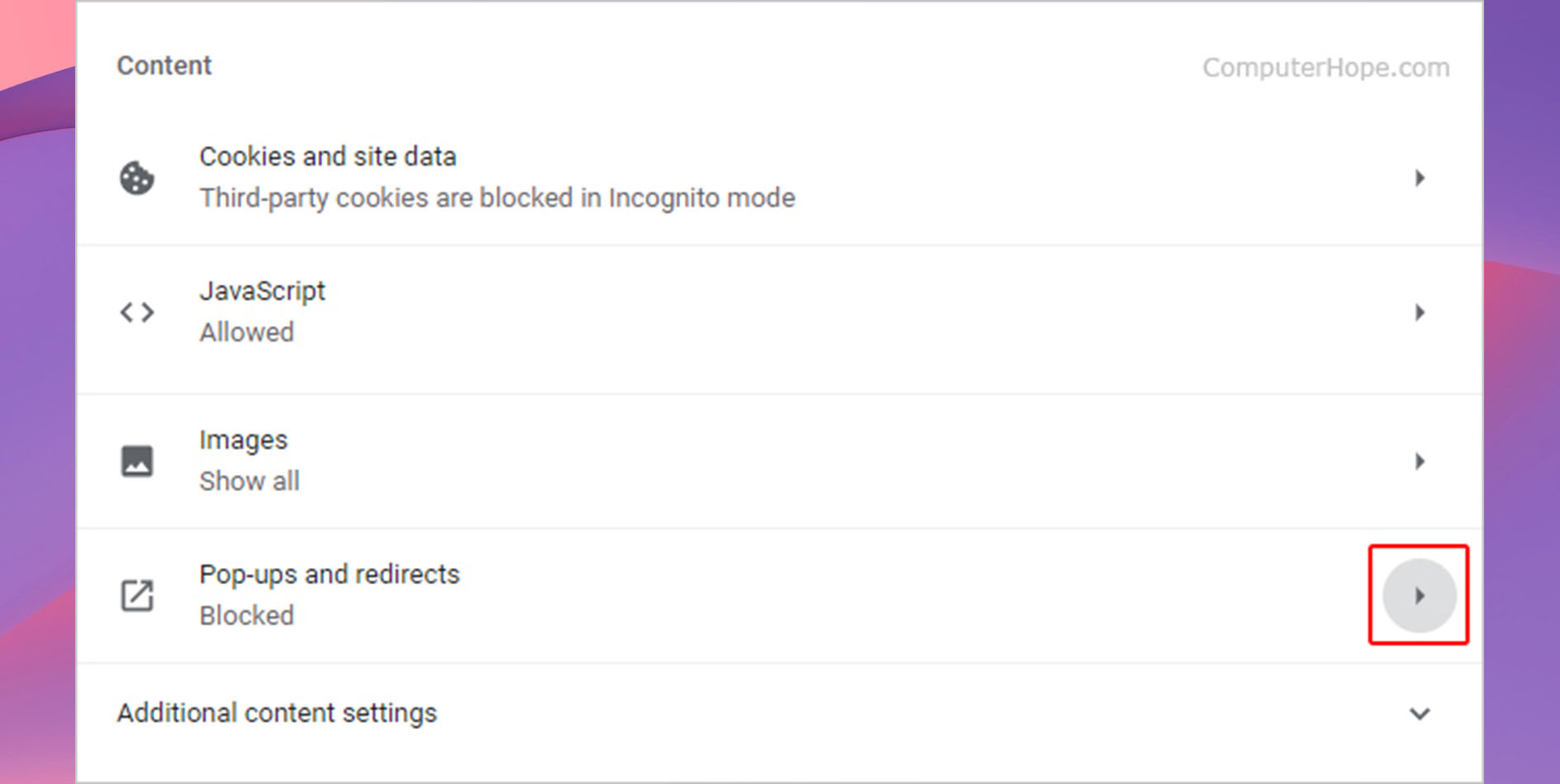Click the Content section heading
This screenshot has height=784, width=1560.
click(164, 66)
